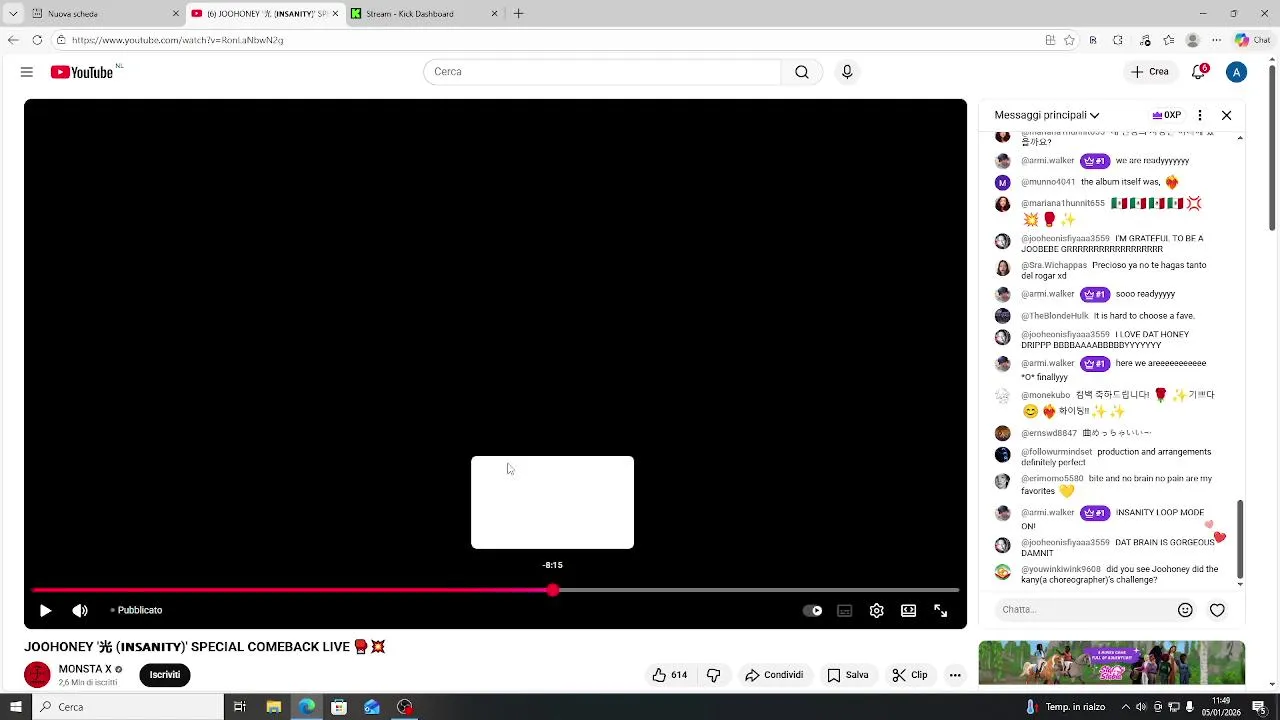The image size is (1280, 720).
Task: Open the browser profile icon
Action: 1192,40
